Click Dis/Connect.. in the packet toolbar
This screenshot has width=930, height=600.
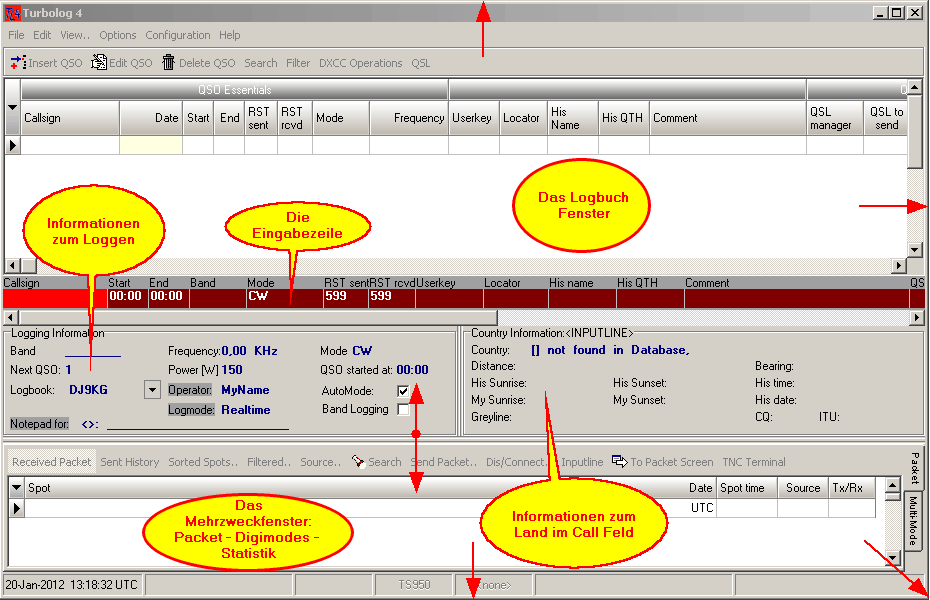coord(518,462)
